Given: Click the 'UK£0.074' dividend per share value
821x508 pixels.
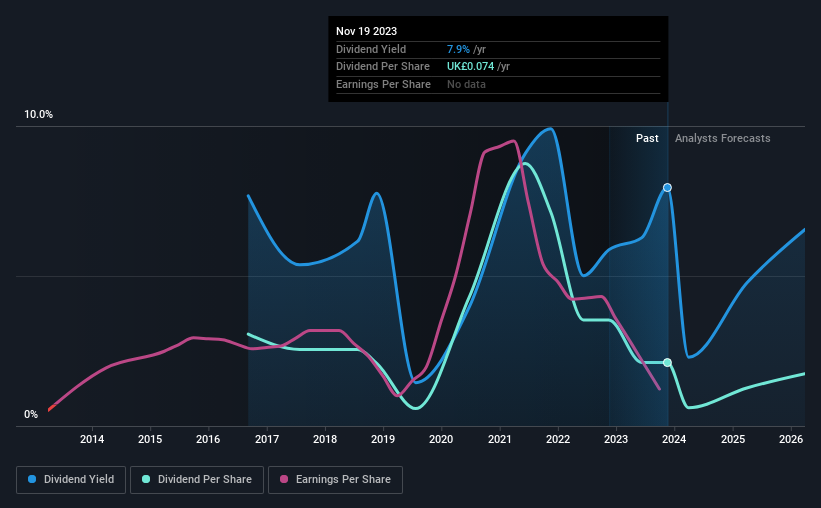Looking at the screenshot, I should pyautogui.click(x=470, y=67).
